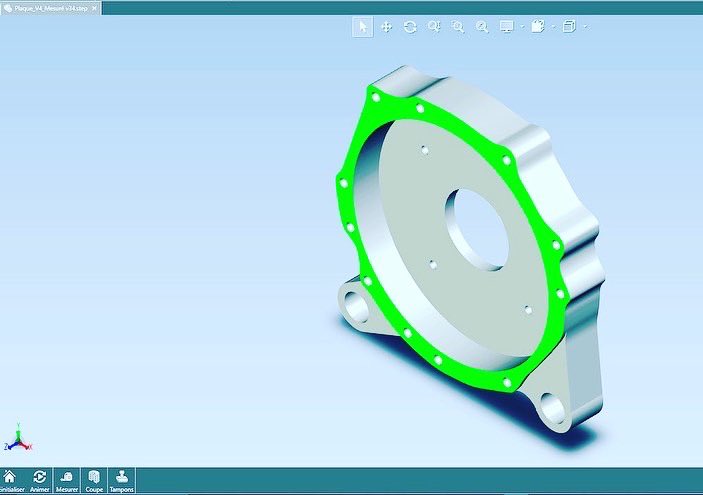
Task: Start rotation with the Animer button
Action: click(x=39, y=481)
